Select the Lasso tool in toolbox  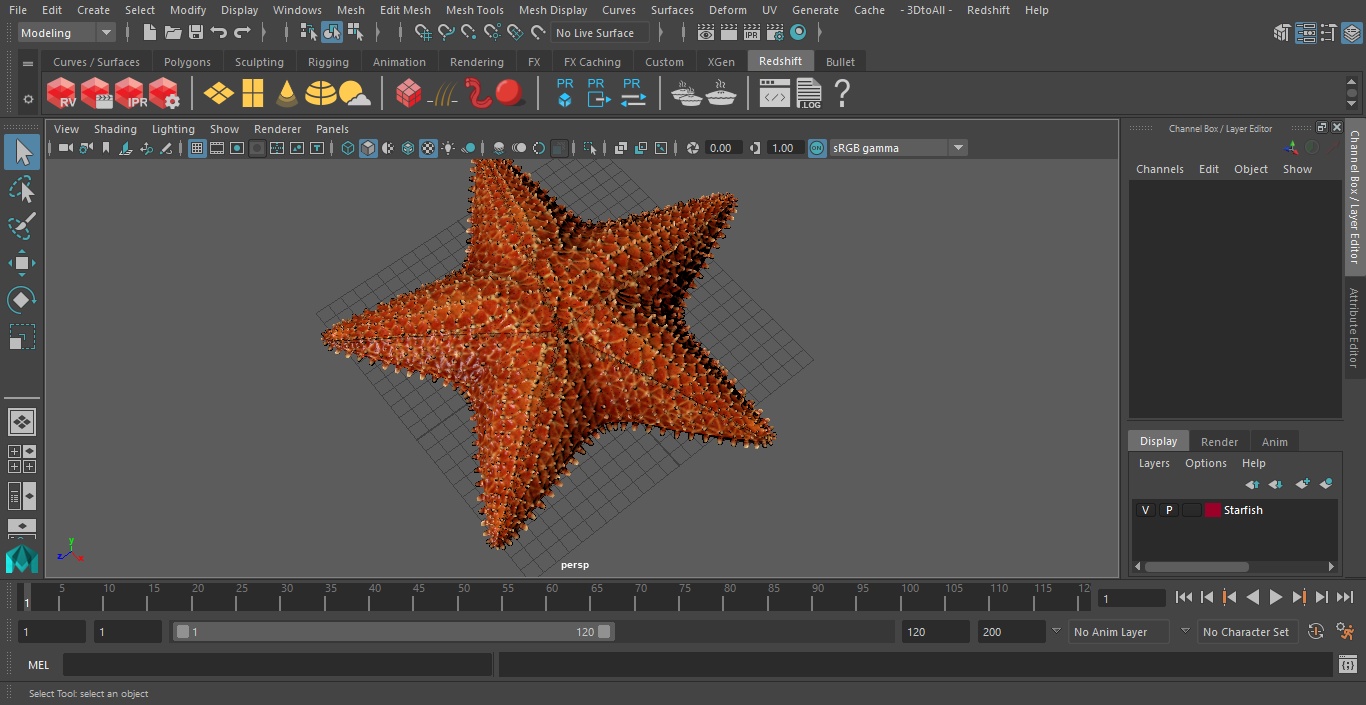click(22, 189)
